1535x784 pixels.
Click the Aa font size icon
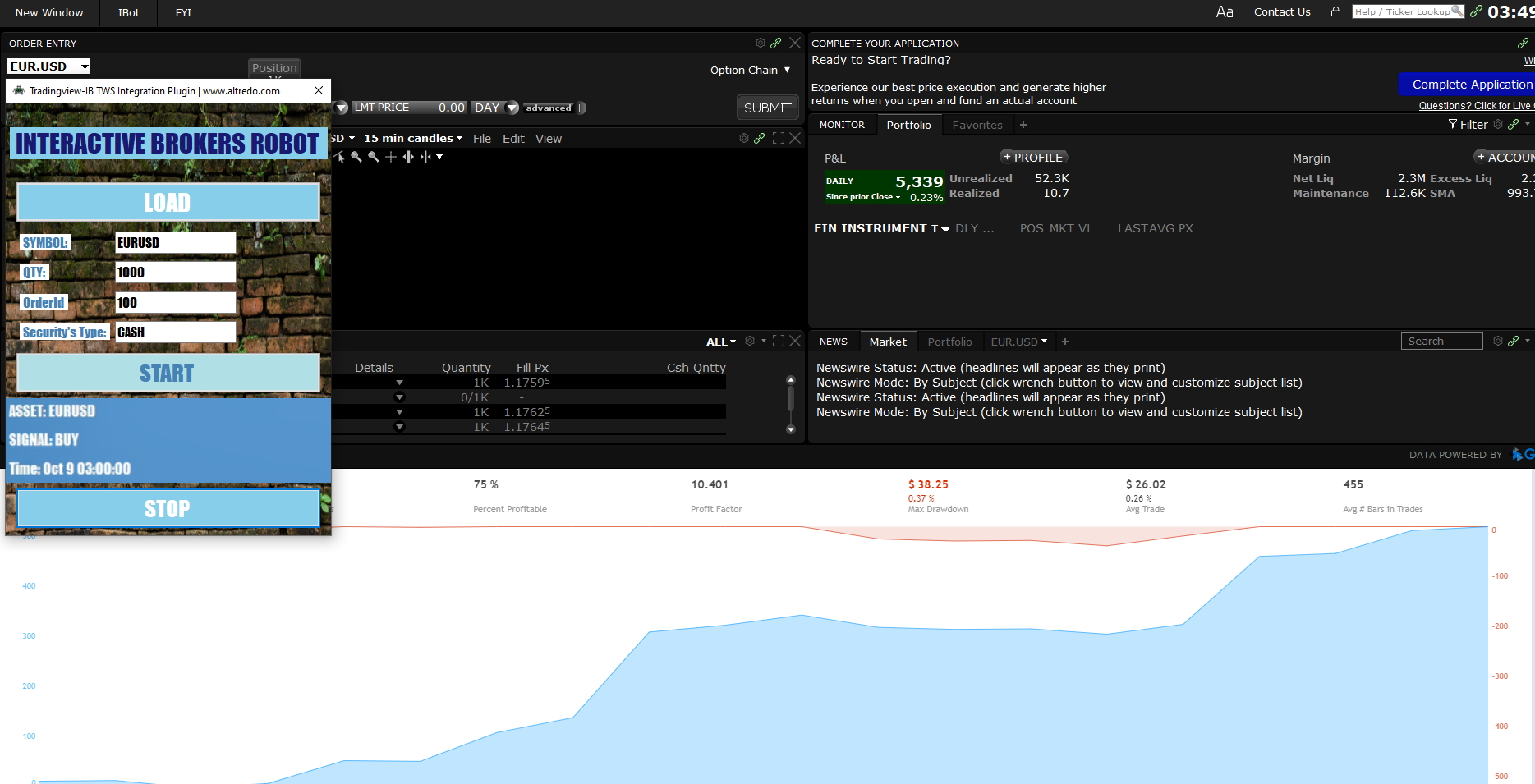(1225, 11)
